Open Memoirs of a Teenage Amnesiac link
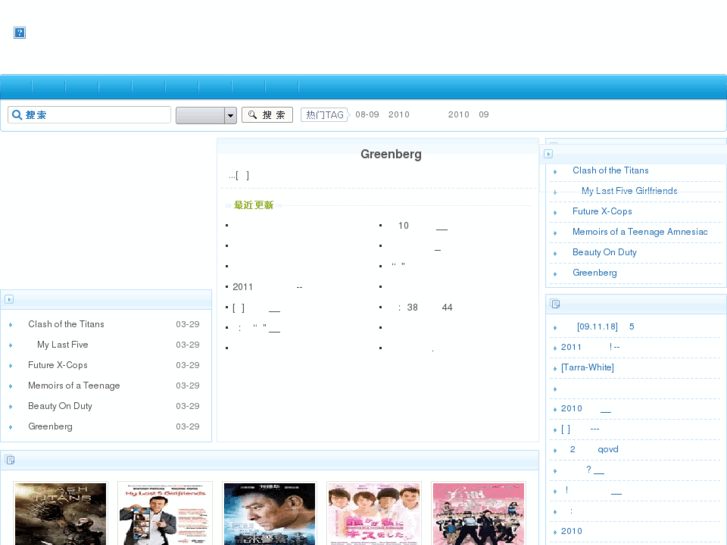727x545 pixels. [640, 231]
